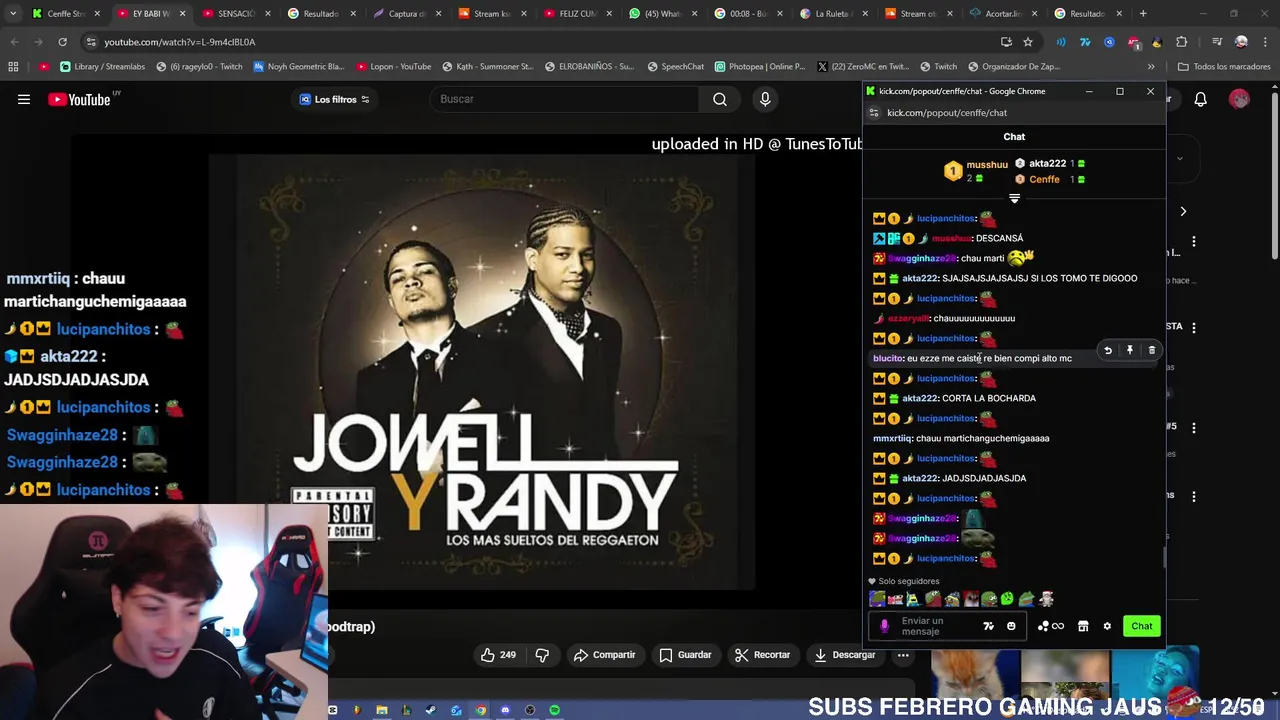This screenshot has height=720, width=1280.
Task: Delete blucito's message with the trash icon
Action: 1152,350
